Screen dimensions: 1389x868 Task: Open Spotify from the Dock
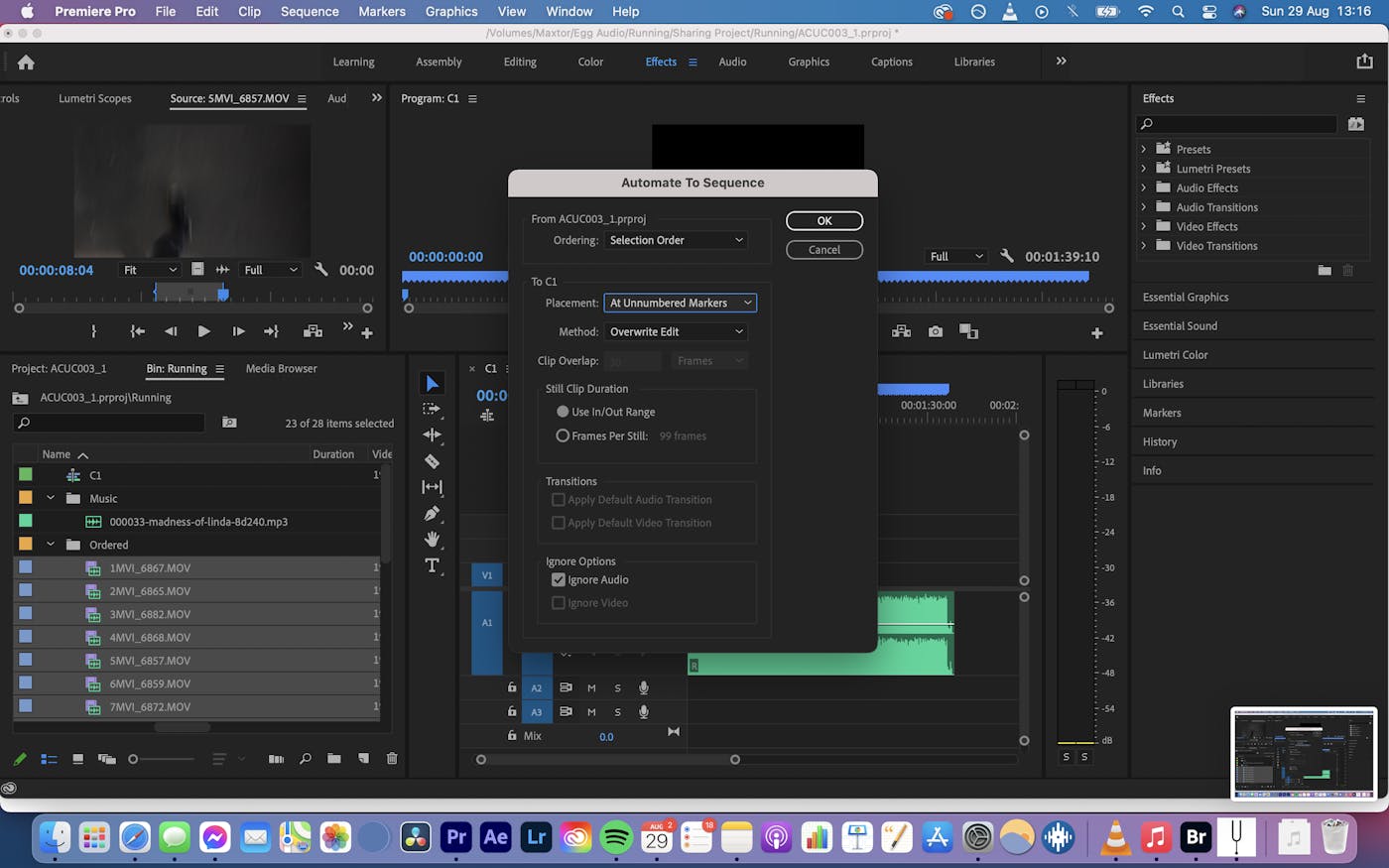tap(616, 837)
